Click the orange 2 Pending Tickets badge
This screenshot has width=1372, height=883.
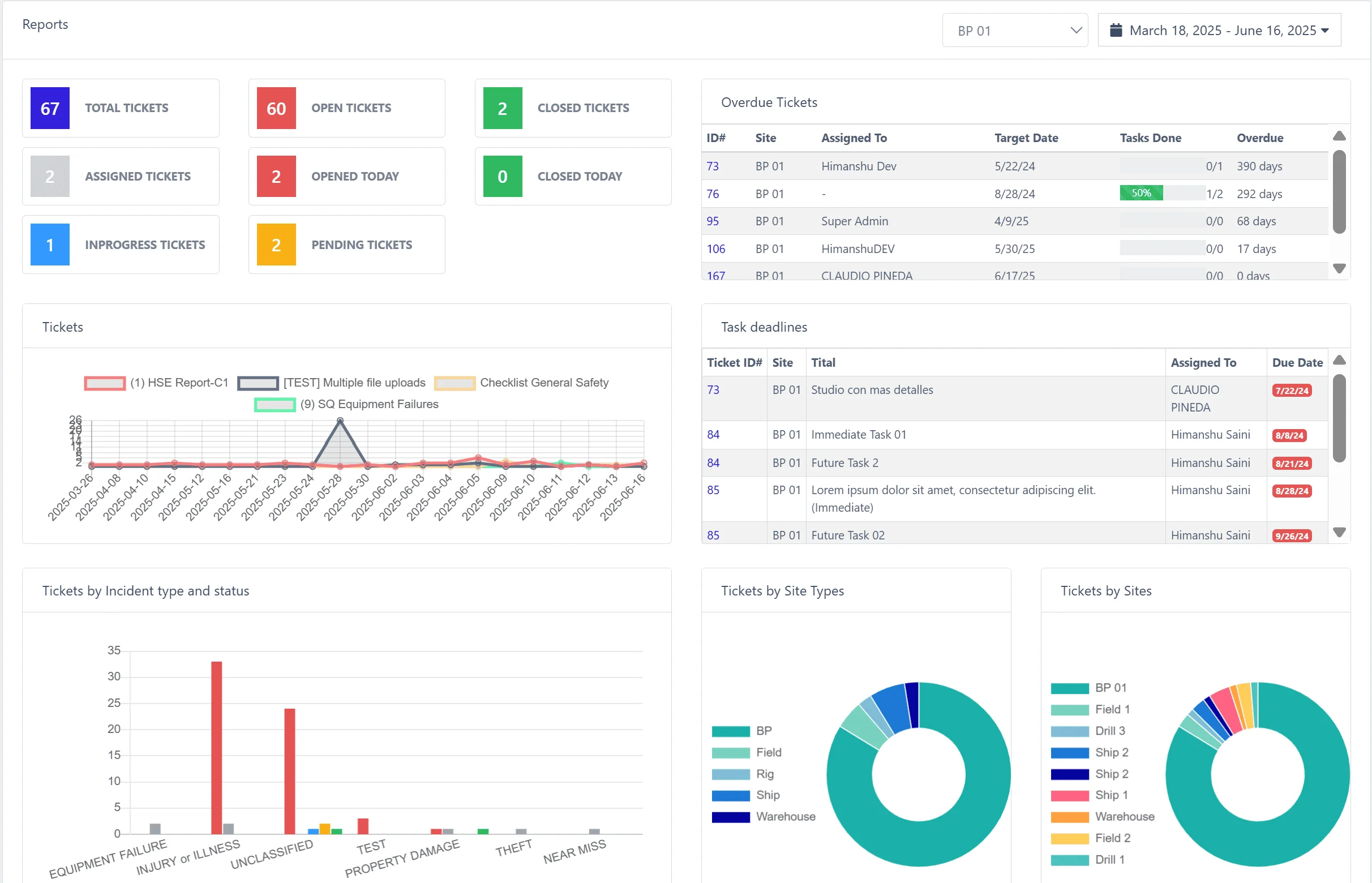click(276, 245)
